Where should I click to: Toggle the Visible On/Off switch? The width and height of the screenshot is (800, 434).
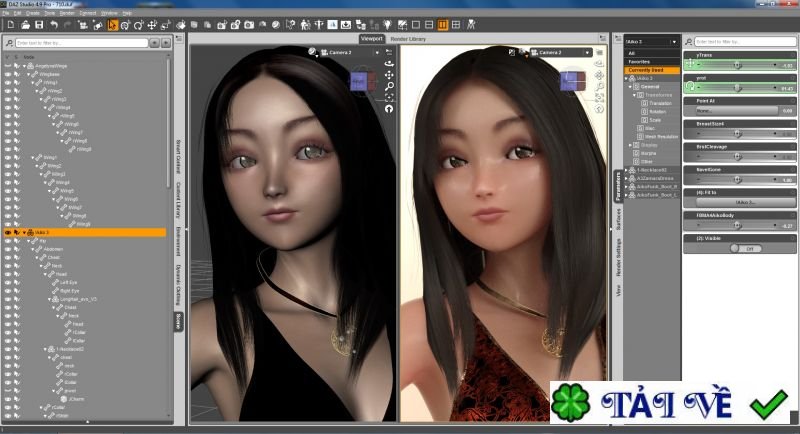746,248
